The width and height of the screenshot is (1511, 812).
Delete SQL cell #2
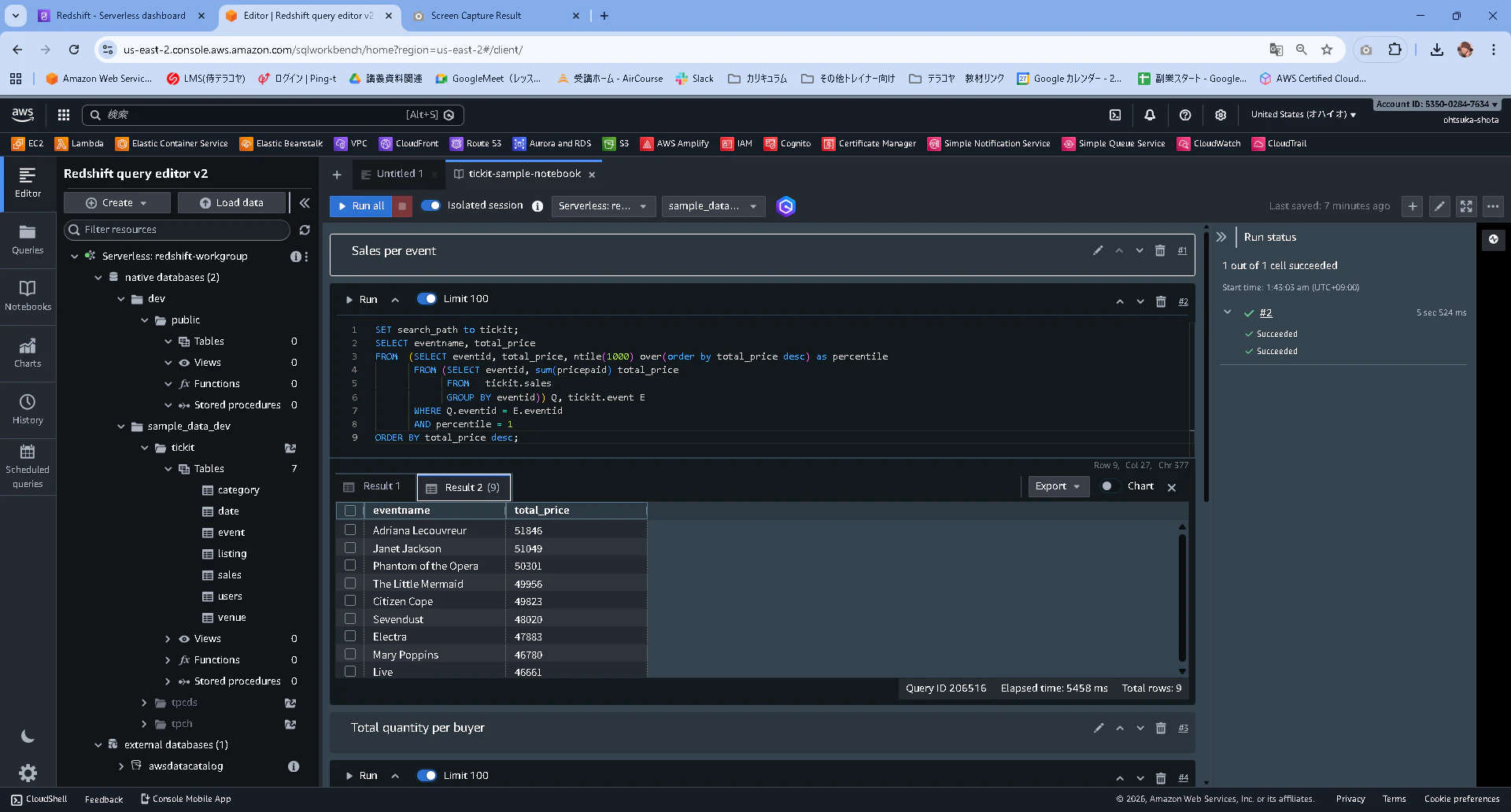click(1161, 301)
